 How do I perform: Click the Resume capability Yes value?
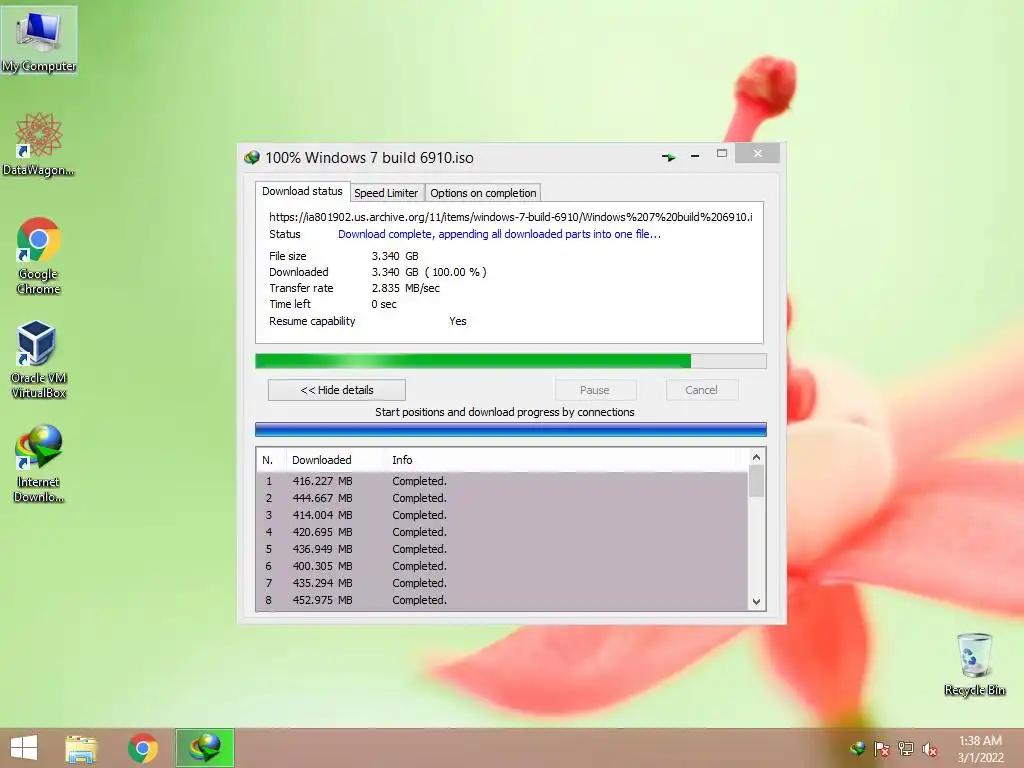pyautogui.click(x=458, y=321)
